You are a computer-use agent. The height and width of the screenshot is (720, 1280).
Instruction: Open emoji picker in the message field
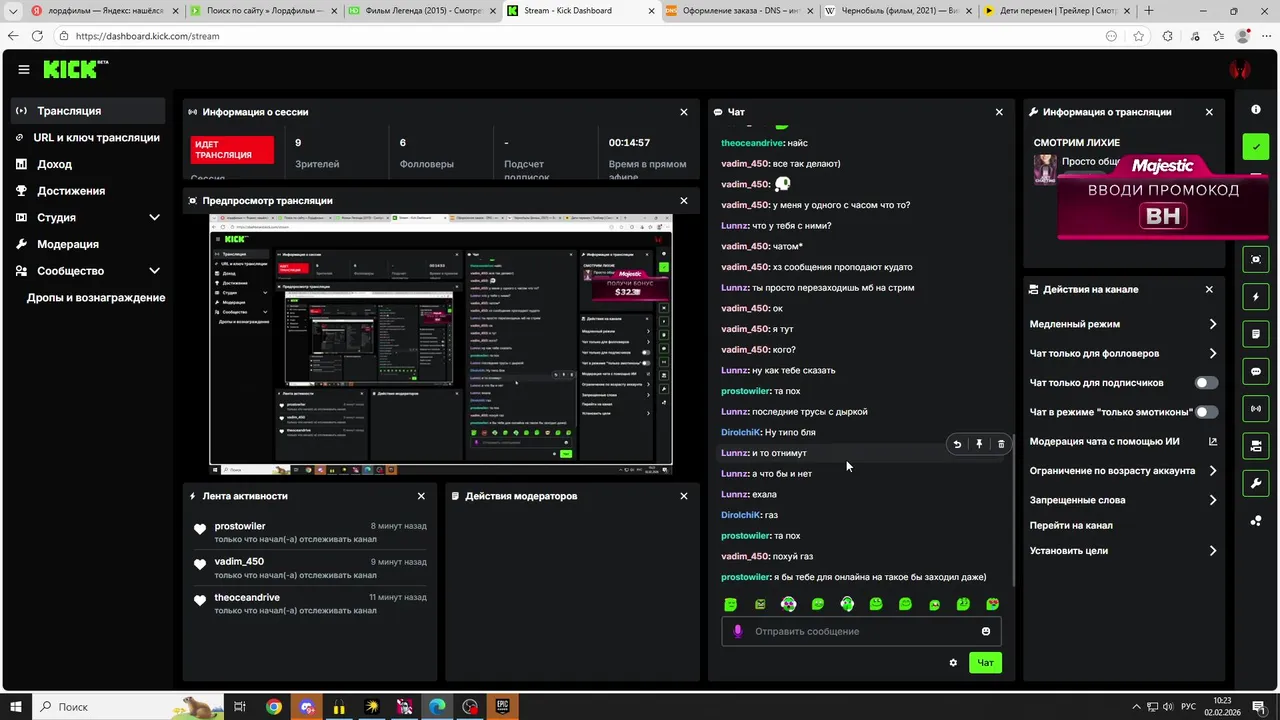click(x=986, y=631)
